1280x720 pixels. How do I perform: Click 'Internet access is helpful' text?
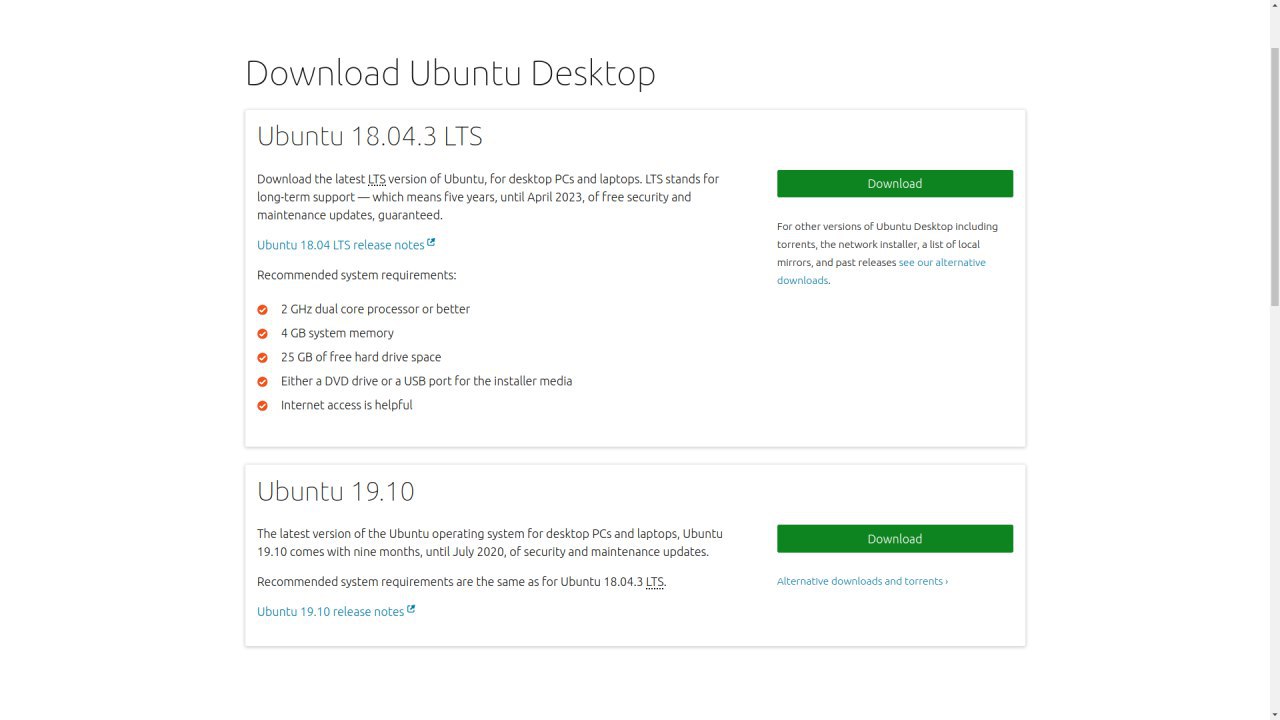click(347, 405)
